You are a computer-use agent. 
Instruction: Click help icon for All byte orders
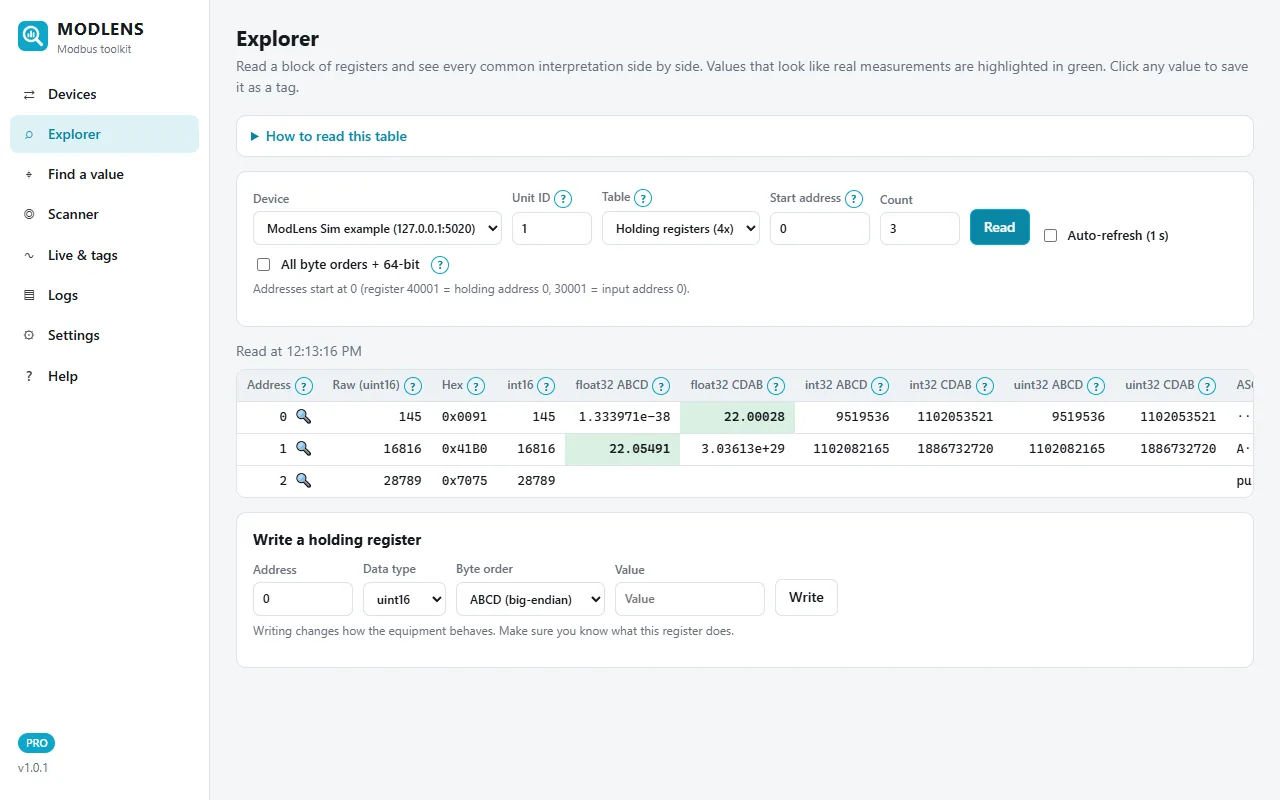439,265
